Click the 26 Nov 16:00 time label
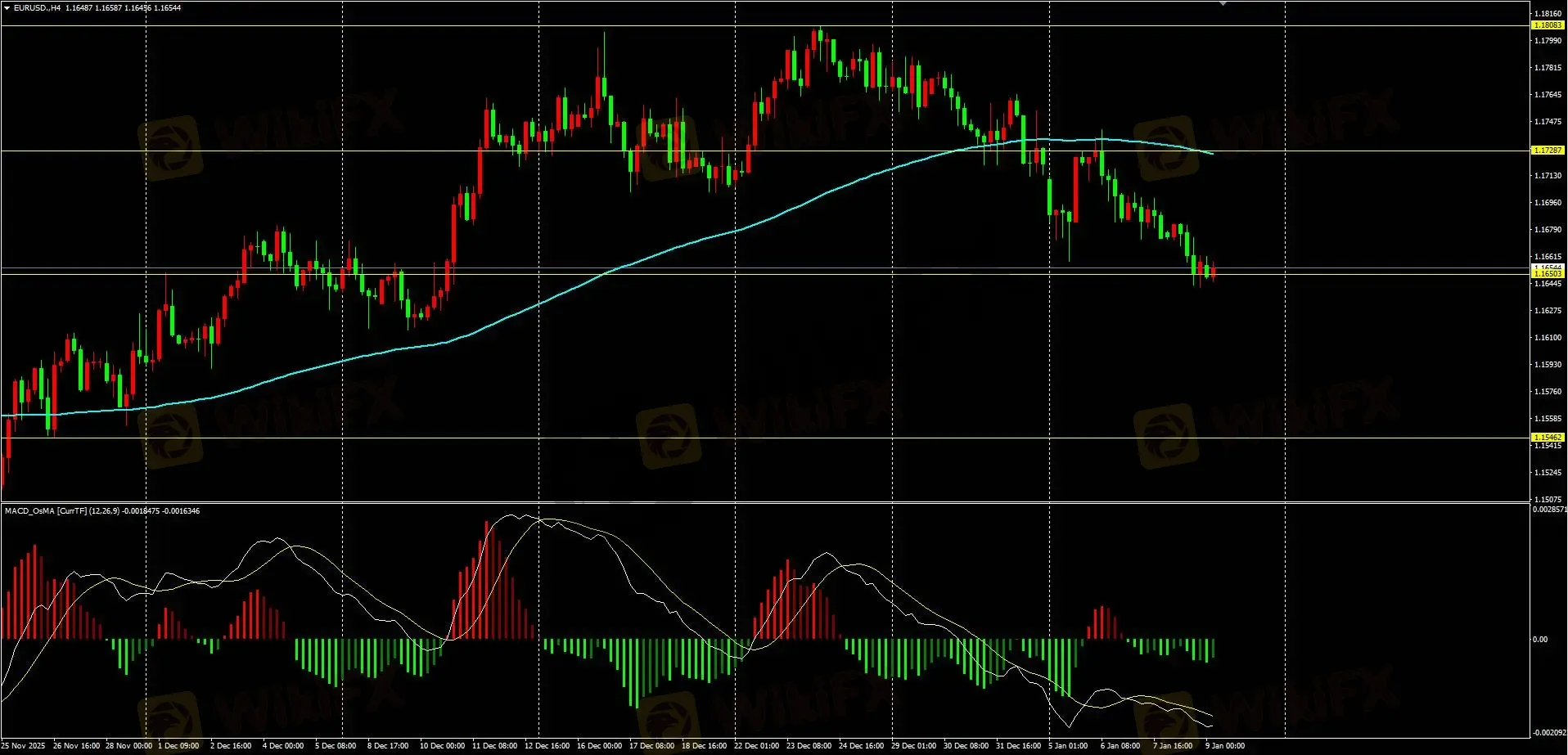The image size is (1568, 755). (76, 746)
